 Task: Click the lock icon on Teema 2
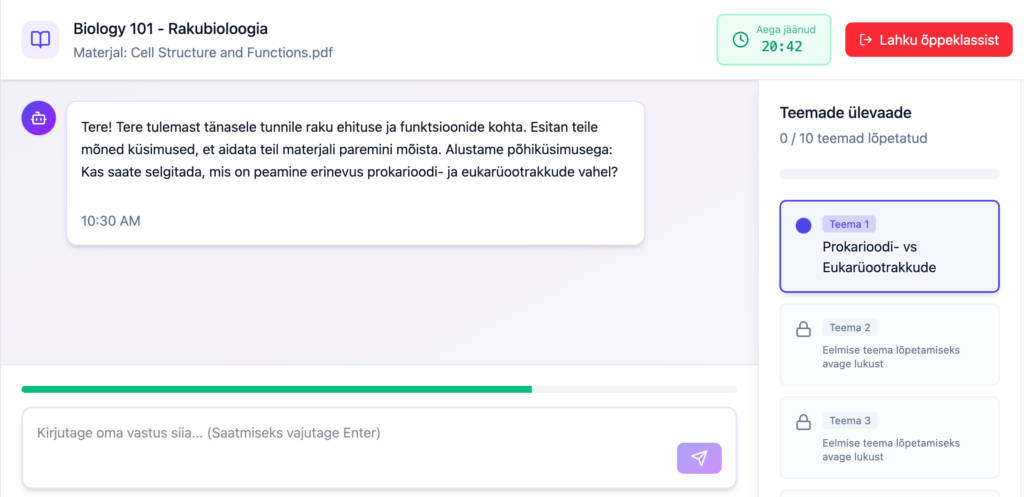(802, 329)
